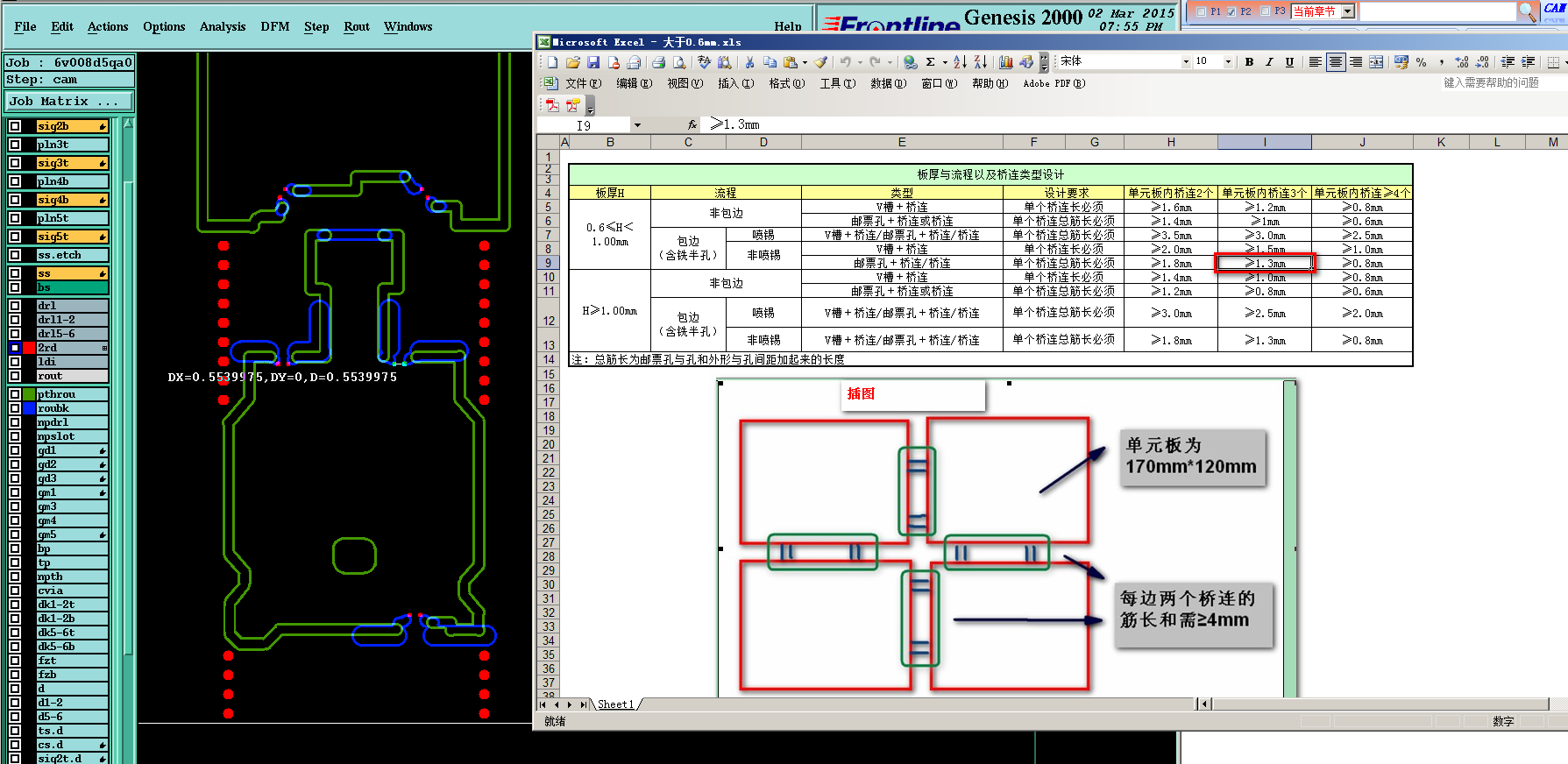Open the DFM menu in Genesis
The height and width of the screenshot is (764, 1568).
point(275,26)
